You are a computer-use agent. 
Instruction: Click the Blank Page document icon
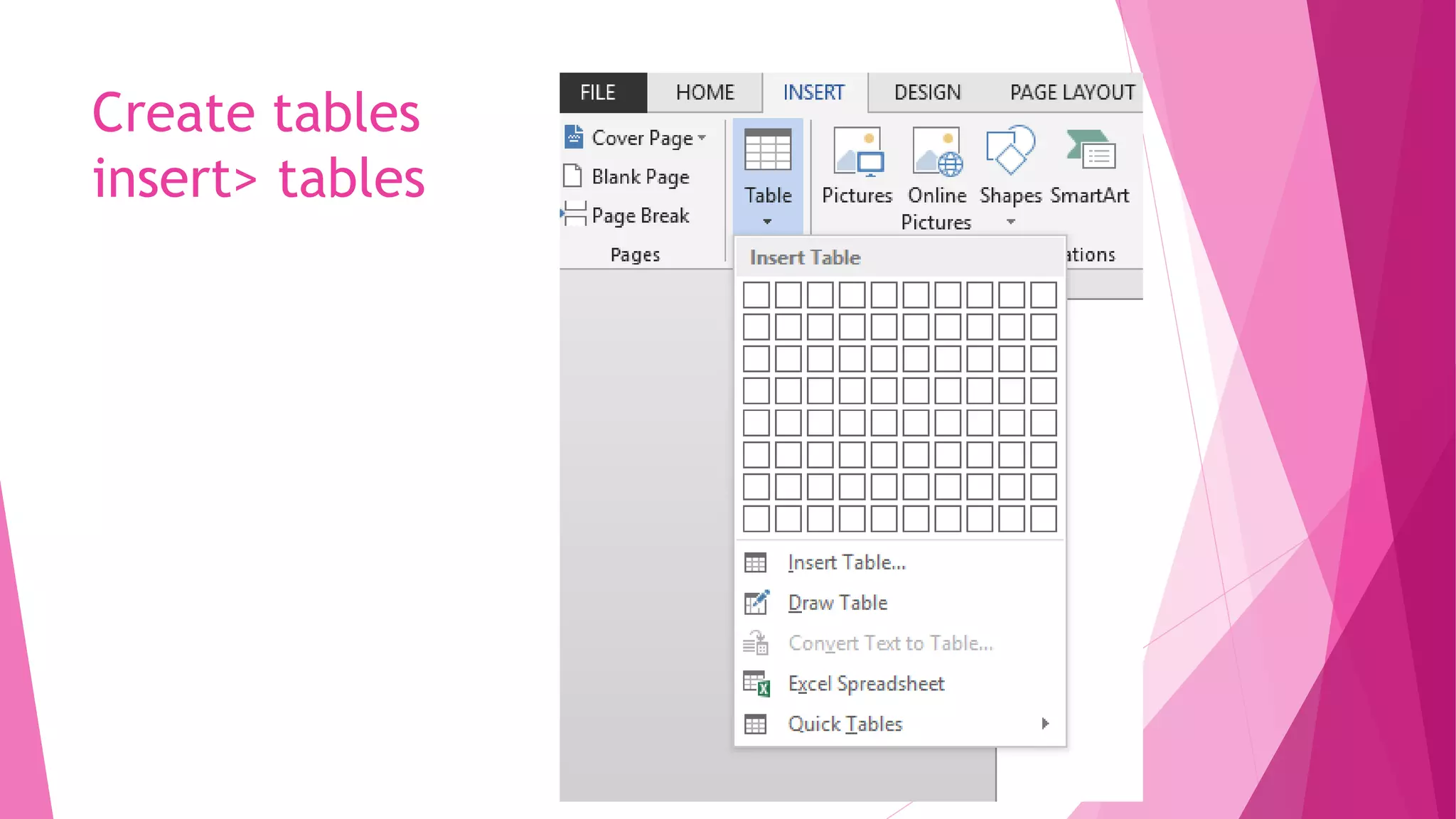coord(572,176)
